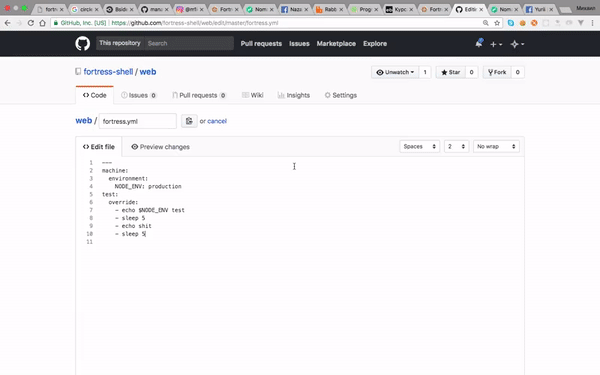Bookmark this page with the star
The width and height of the screenshot is (600, 375).
tap(497, 23)
